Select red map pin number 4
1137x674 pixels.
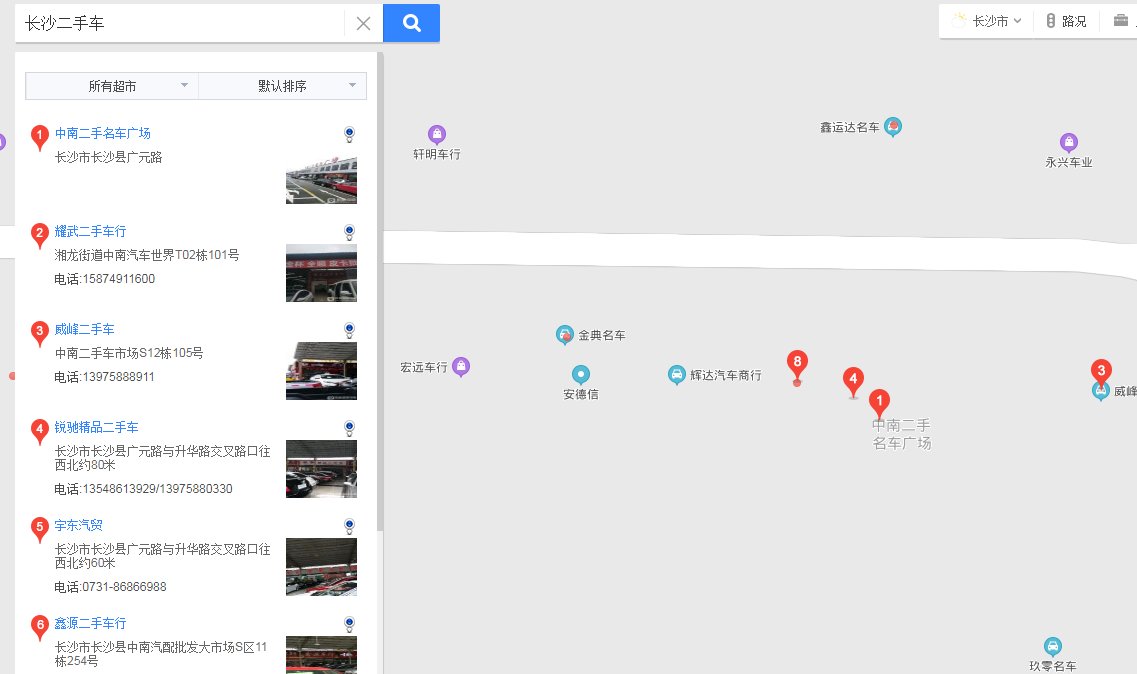click(853, 380)
